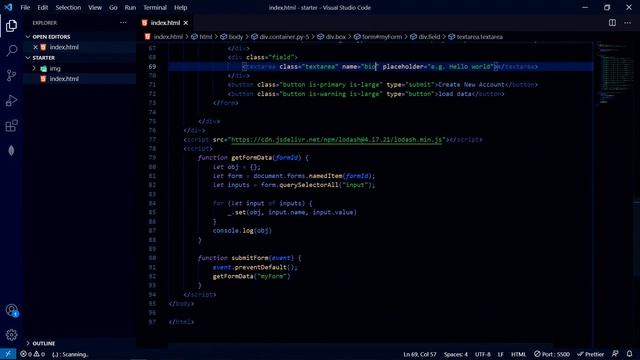Screen dimensions: 640x360
Task: Open the lodash CDN link on line 77
Action: [337, 140]
